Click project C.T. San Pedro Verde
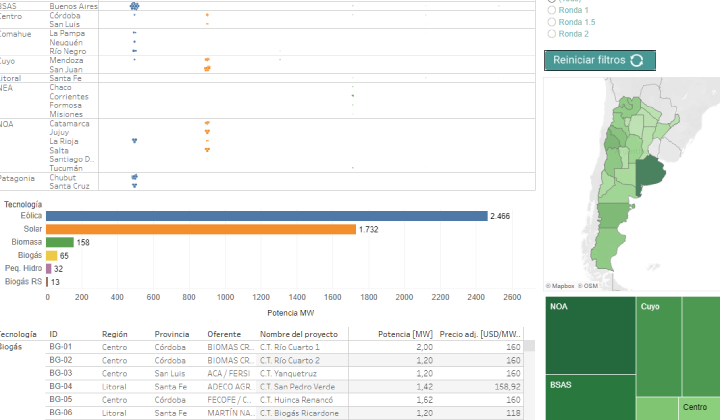Image resolution: width=720 pixels, height=420 pixels. 298,386
